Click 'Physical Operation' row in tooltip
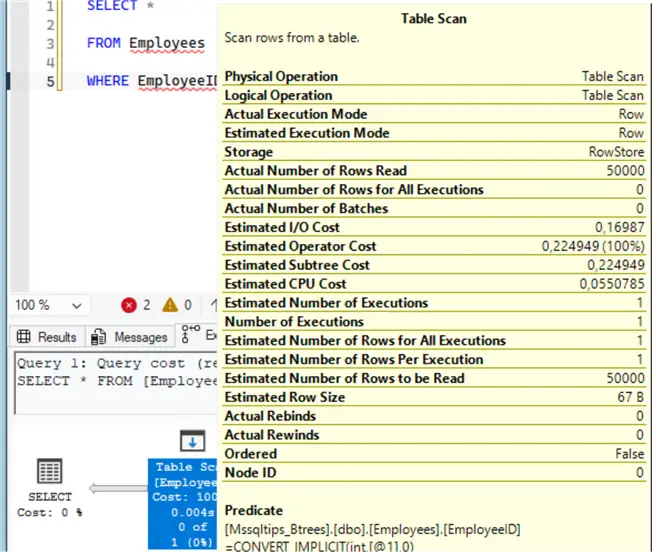The height and width of the screenshot is (552, 652). coord(434,76)
